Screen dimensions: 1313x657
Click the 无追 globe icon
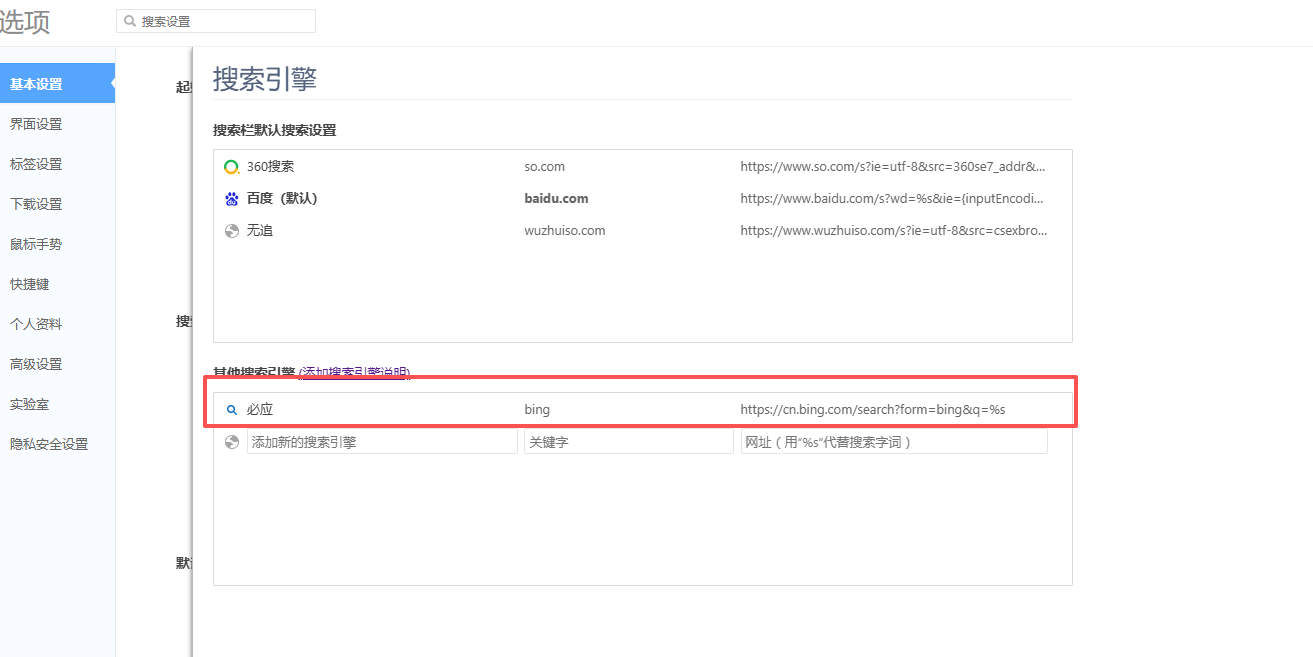[231, 231]
